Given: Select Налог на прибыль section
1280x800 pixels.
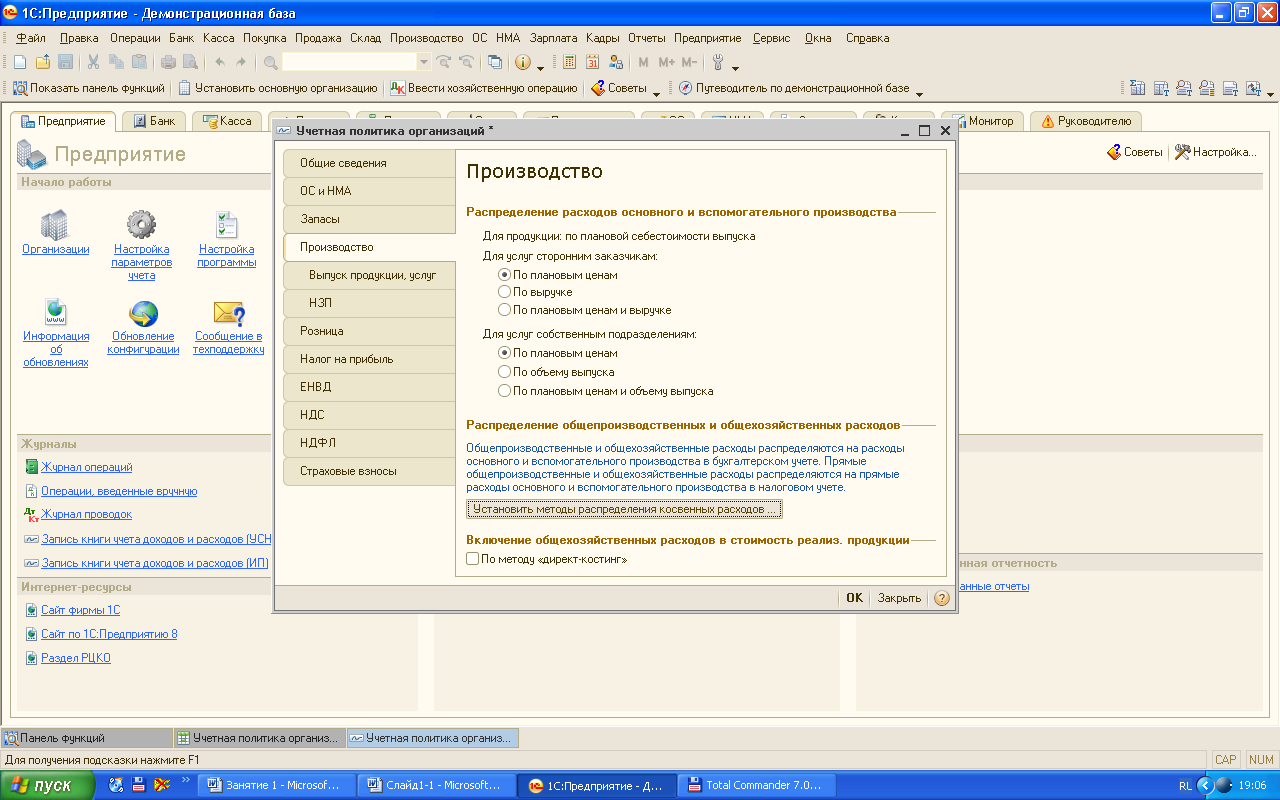Looking at the screenshot, I should tap(369, 359).
